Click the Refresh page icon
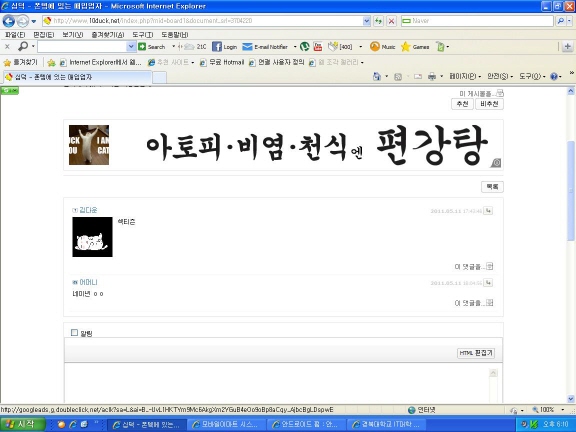This screenshot has width=576, height=432. click(x=378, y=21)
